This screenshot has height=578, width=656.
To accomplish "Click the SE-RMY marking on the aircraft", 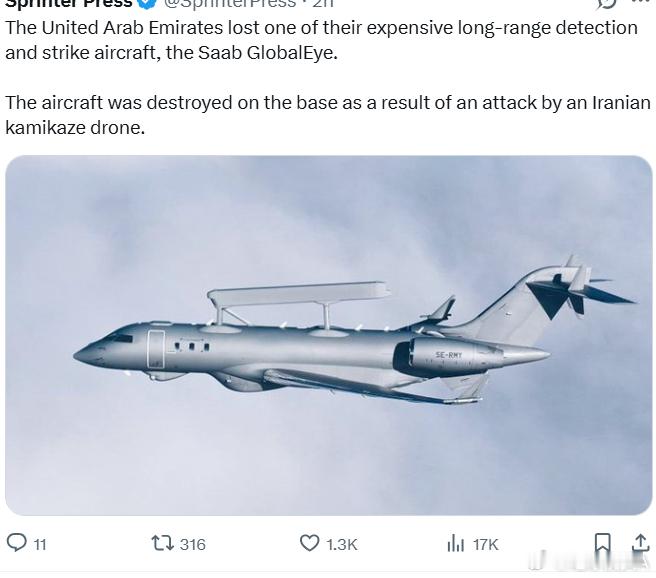I will (449, 354).
